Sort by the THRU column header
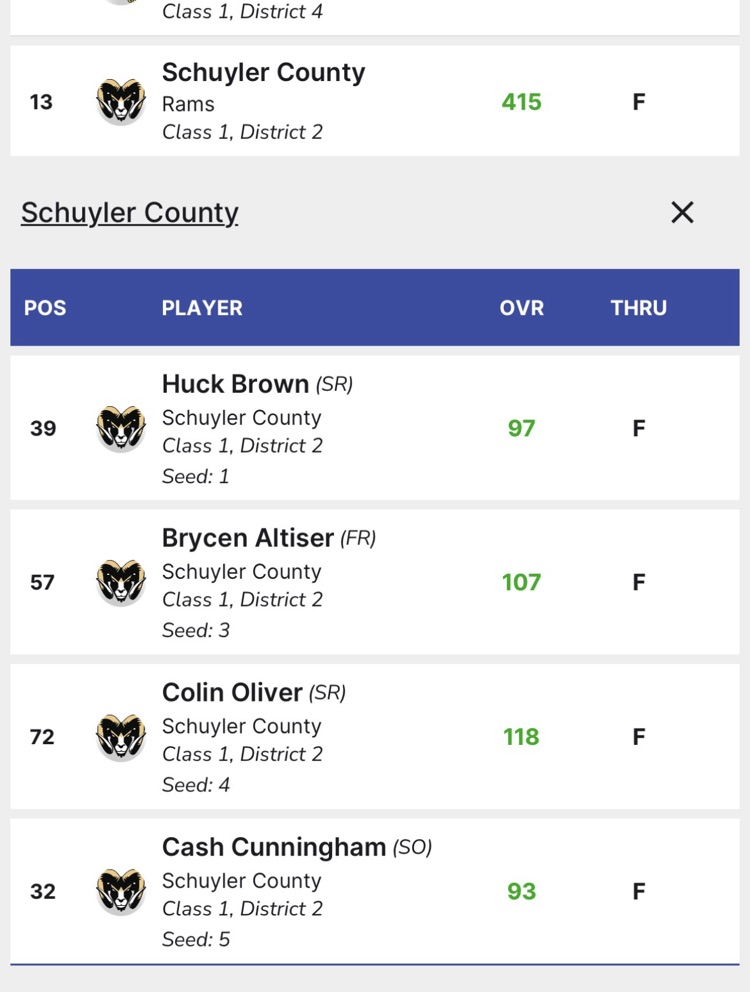Image resolution: width=750 pixels, height=992 pixels. coord(638,308)
